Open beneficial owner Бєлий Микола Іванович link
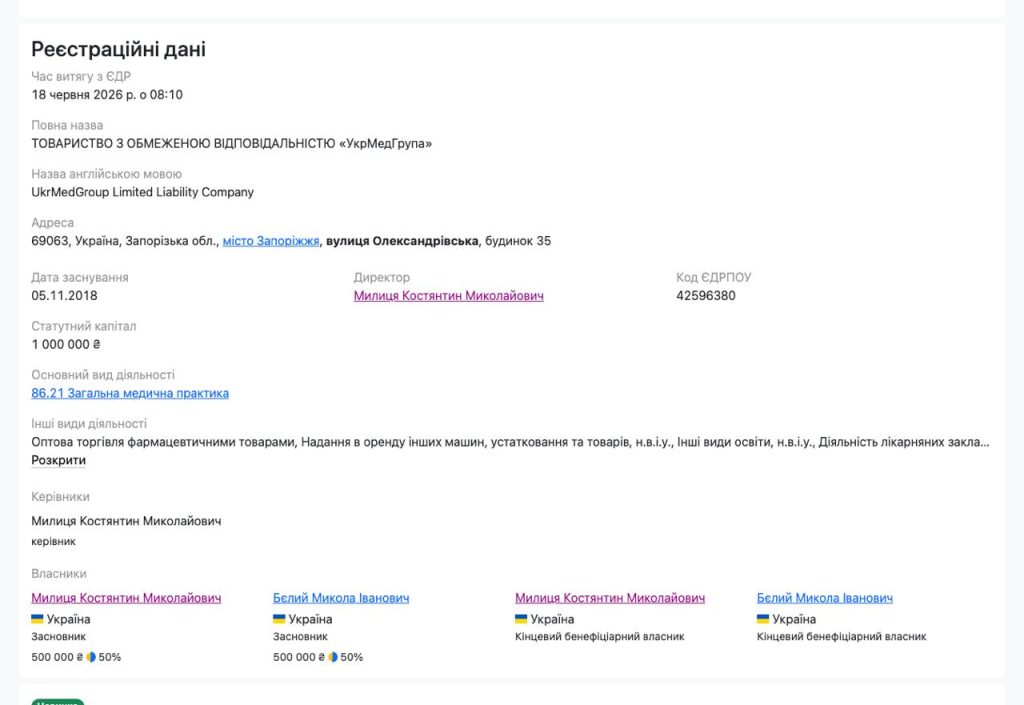 pyautogui.click(x=825, y=598)
